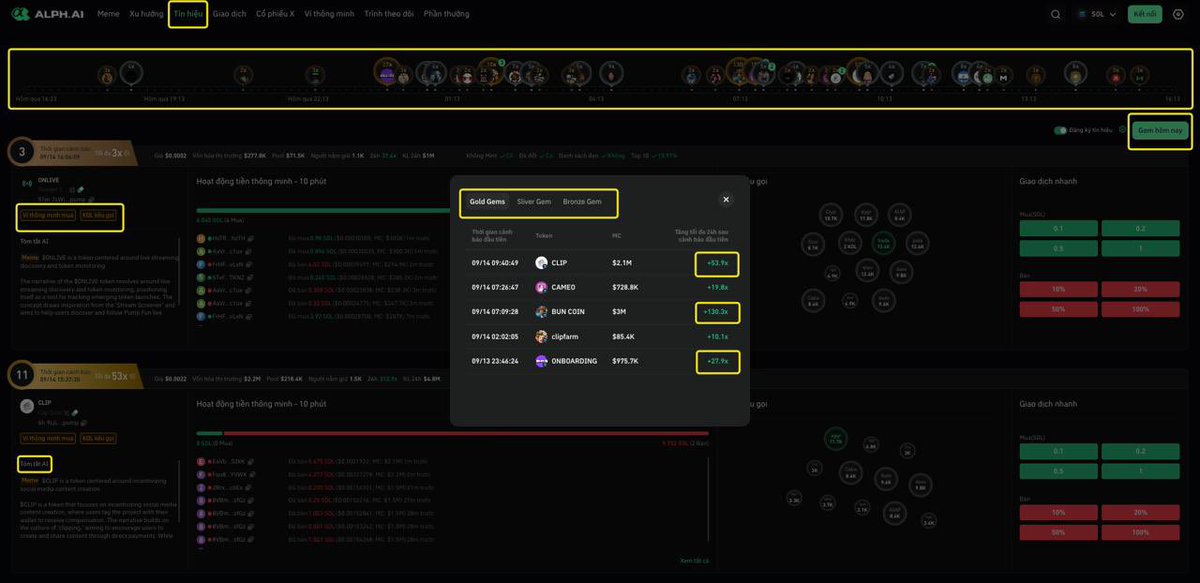Click the CLIP row's +53.9x value
The width and height of the screenshot is (1200, 583).
pos(716,263)
